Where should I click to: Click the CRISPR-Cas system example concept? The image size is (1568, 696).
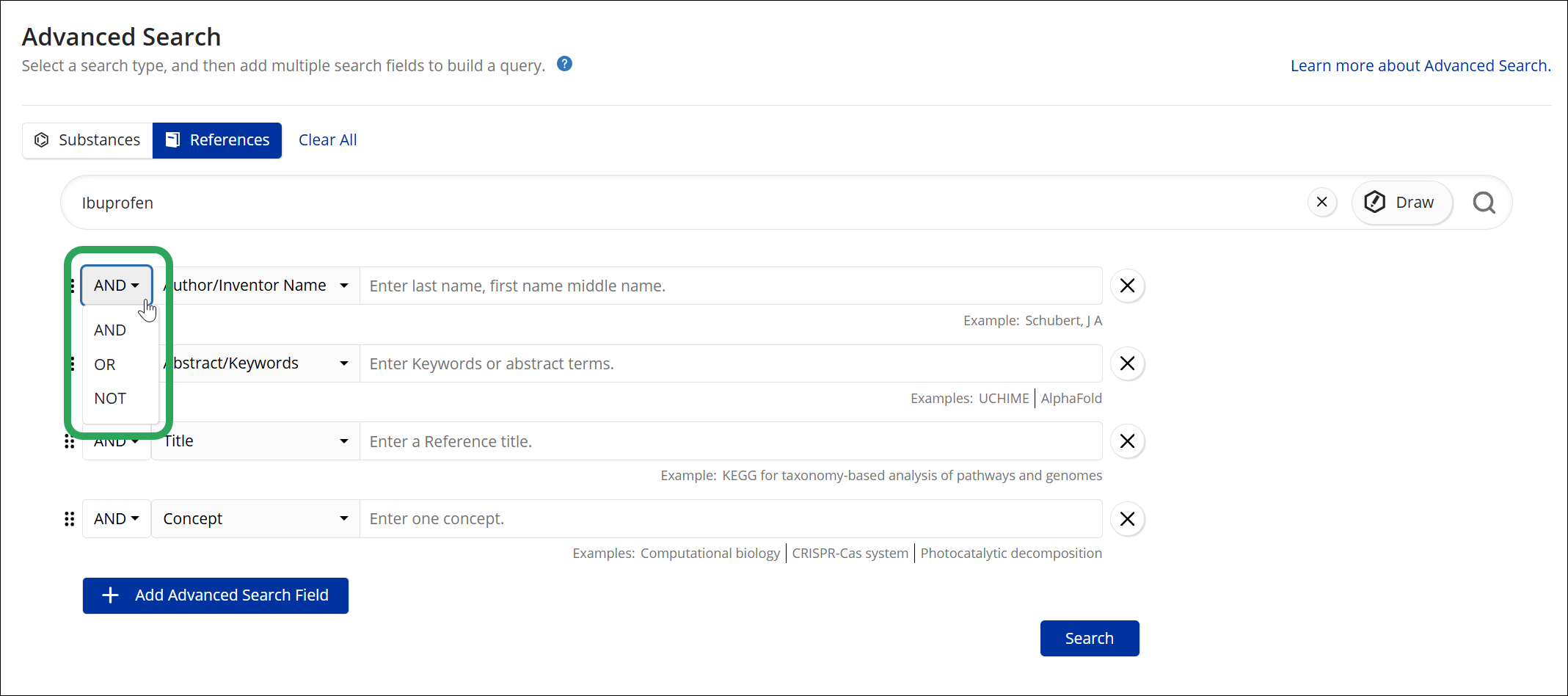click(850, 553)
